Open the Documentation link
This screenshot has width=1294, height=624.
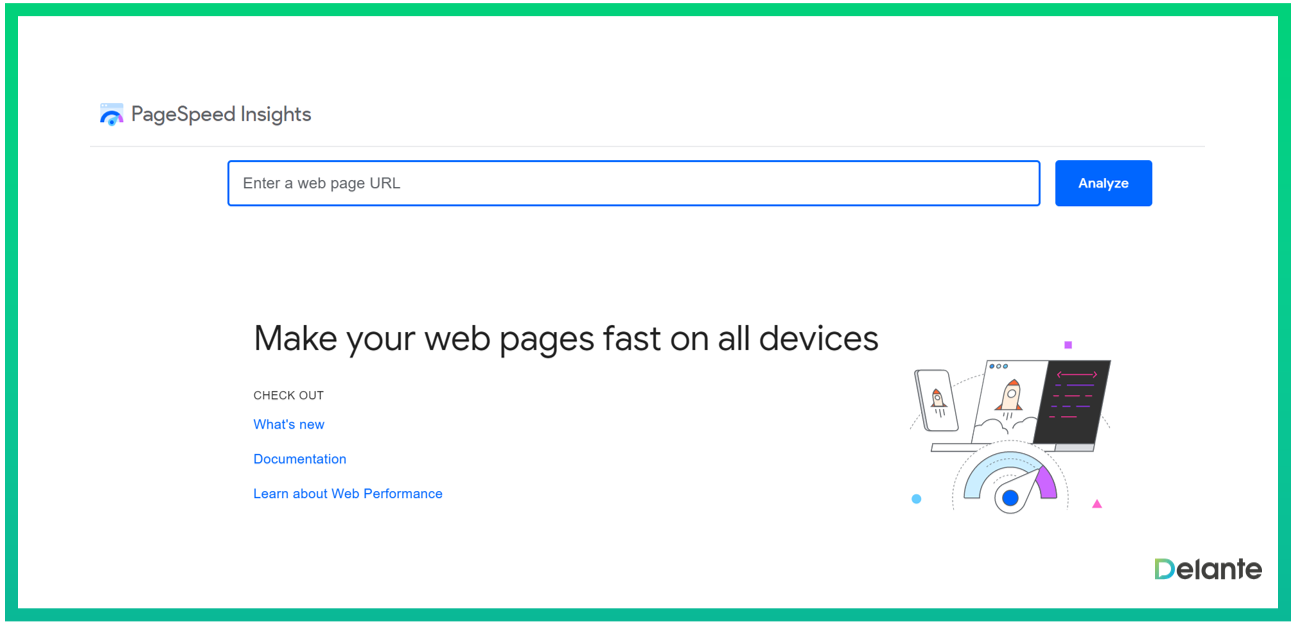point(300,459)
